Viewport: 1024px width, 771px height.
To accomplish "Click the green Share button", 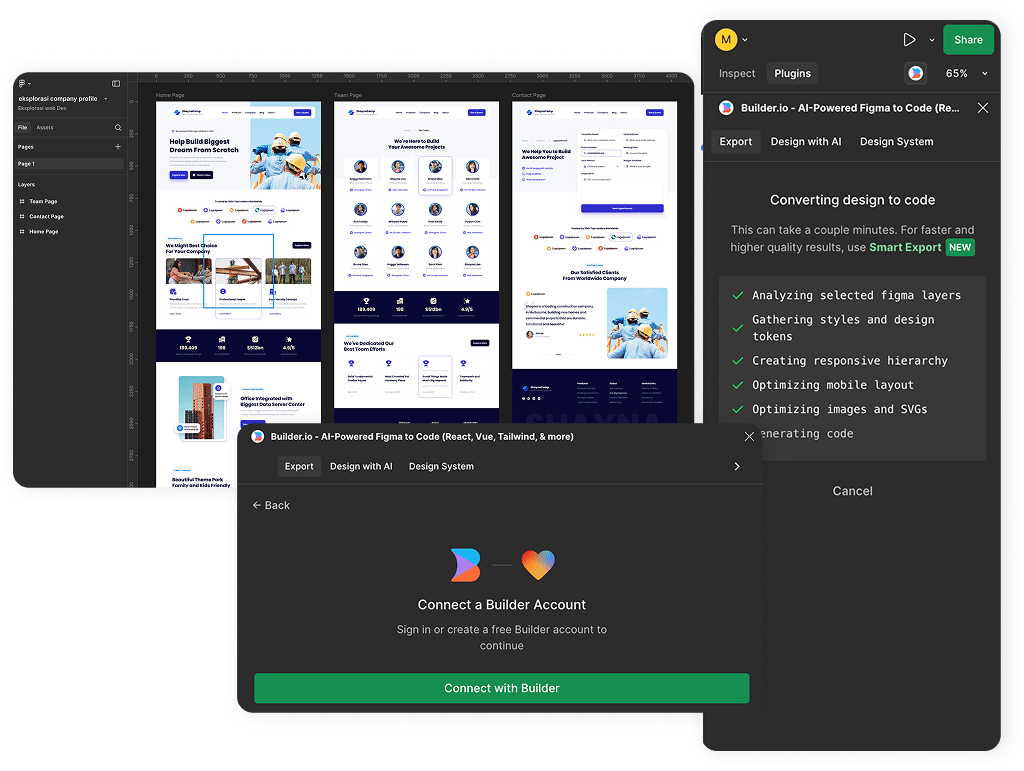I will click(x=968, y=40).
